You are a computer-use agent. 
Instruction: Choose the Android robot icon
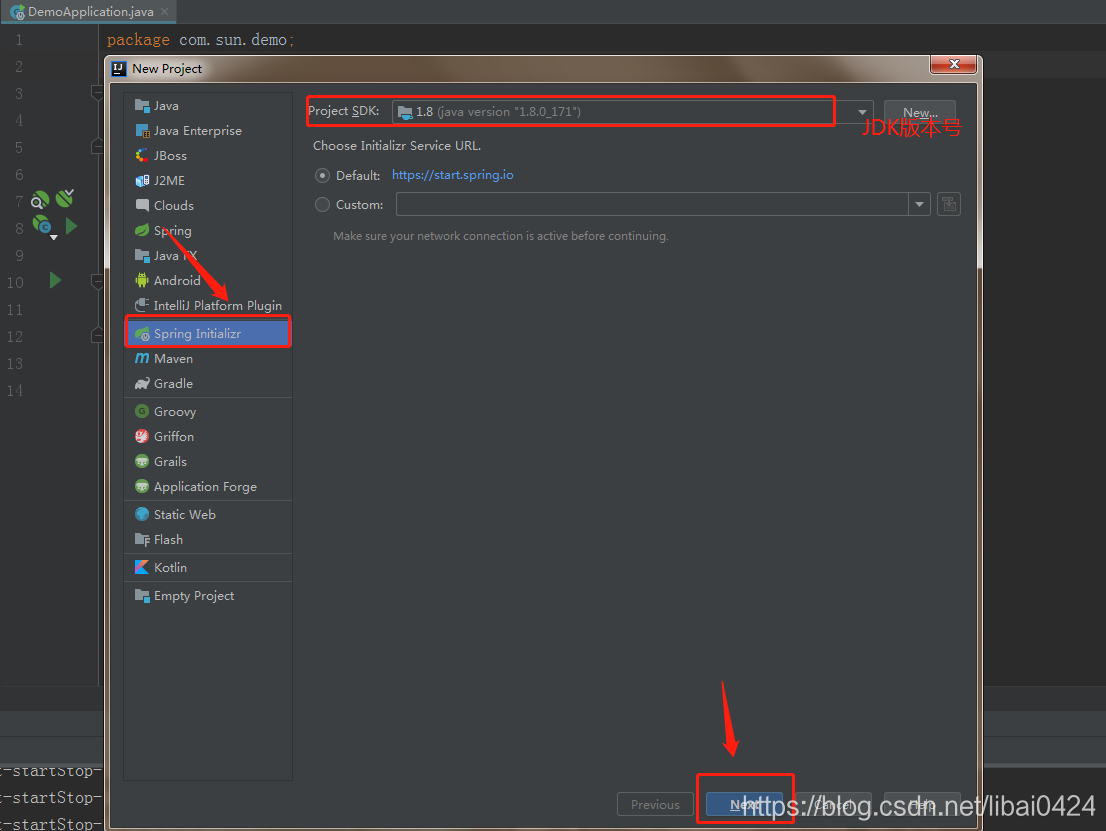[142, 280]
